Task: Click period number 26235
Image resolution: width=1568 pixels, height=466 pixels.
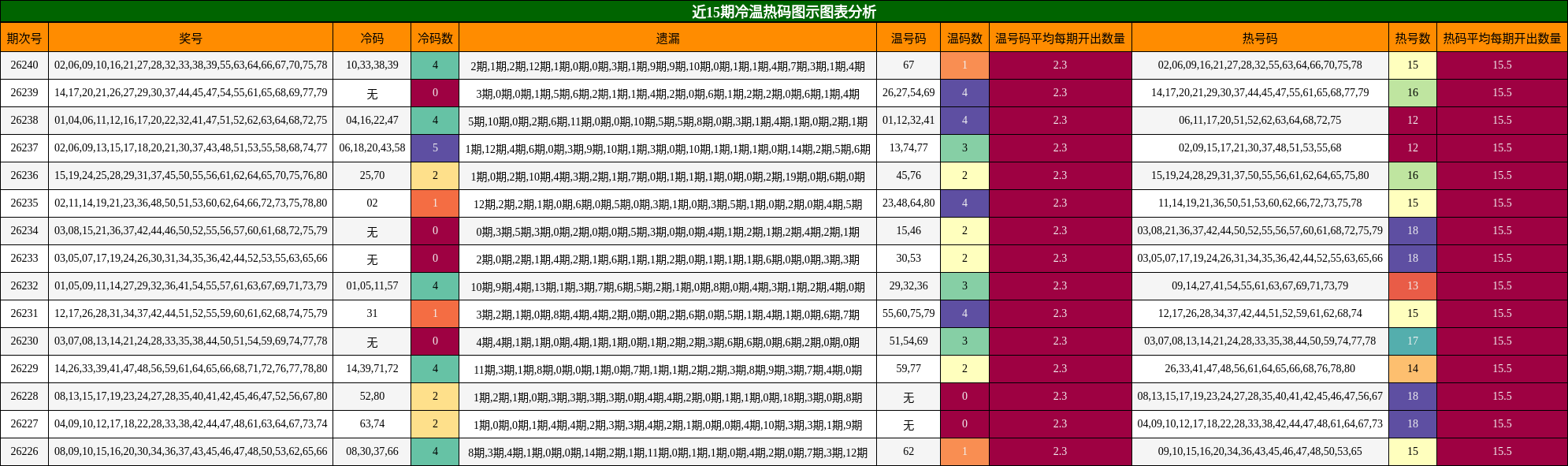Action: point(24,203)
